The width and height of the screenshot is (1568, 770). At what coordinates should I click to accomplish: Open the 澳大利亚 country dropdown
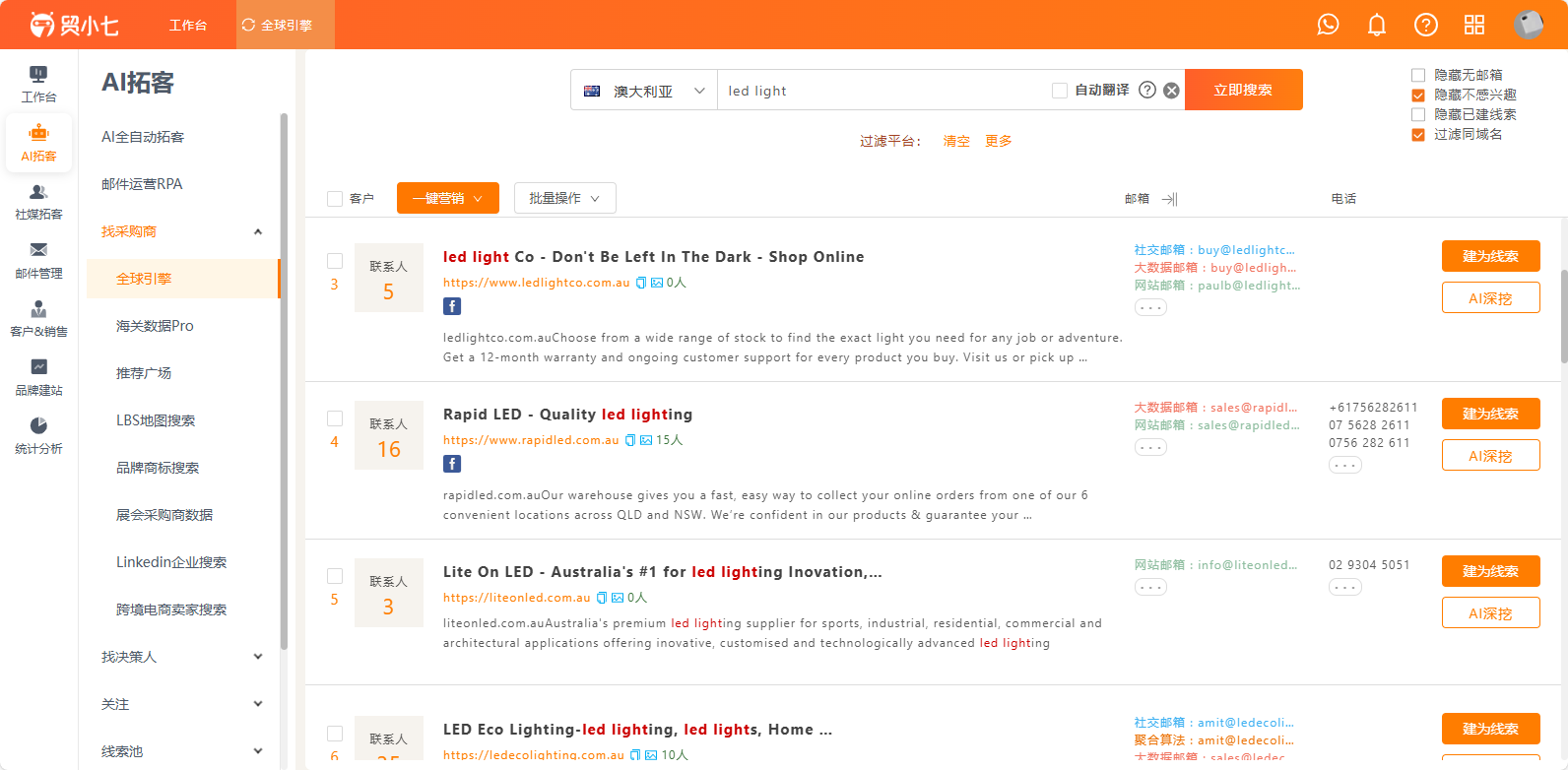(644, 91)
